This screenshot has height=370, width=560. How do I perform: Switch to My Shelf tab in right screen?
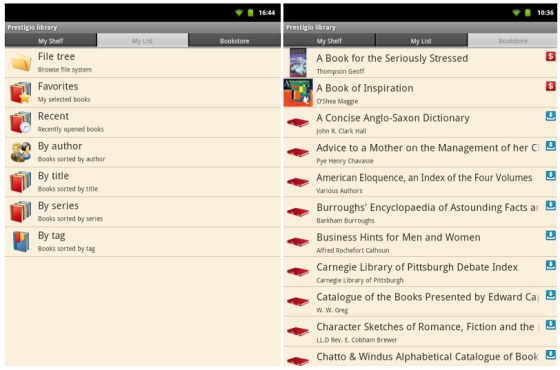pos(329,41)
